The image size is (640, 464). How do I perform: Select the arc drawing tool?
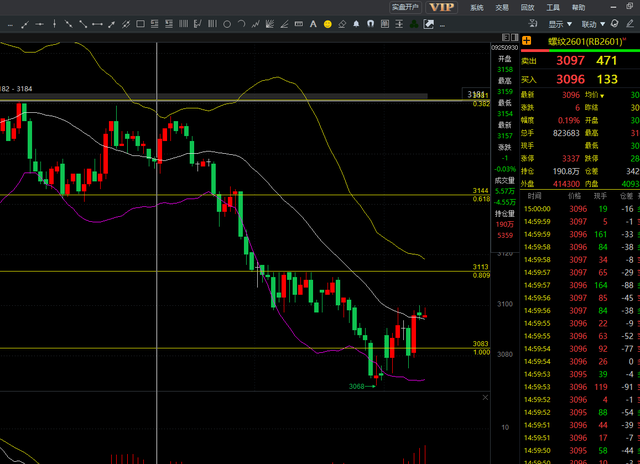(241, 24)
